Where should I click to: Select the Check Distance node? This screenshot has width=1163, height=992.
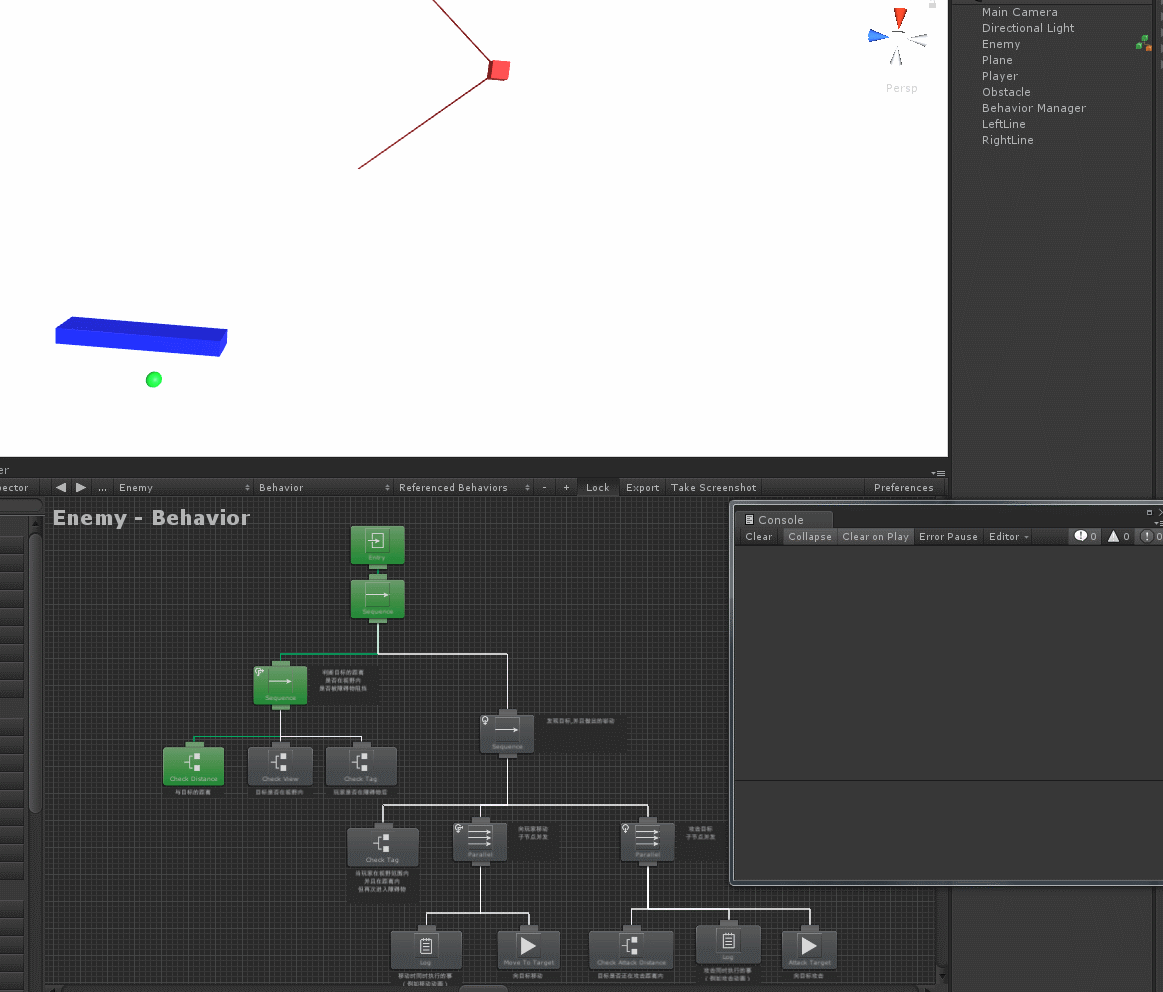pyautogui.click(x=194, y=766)
